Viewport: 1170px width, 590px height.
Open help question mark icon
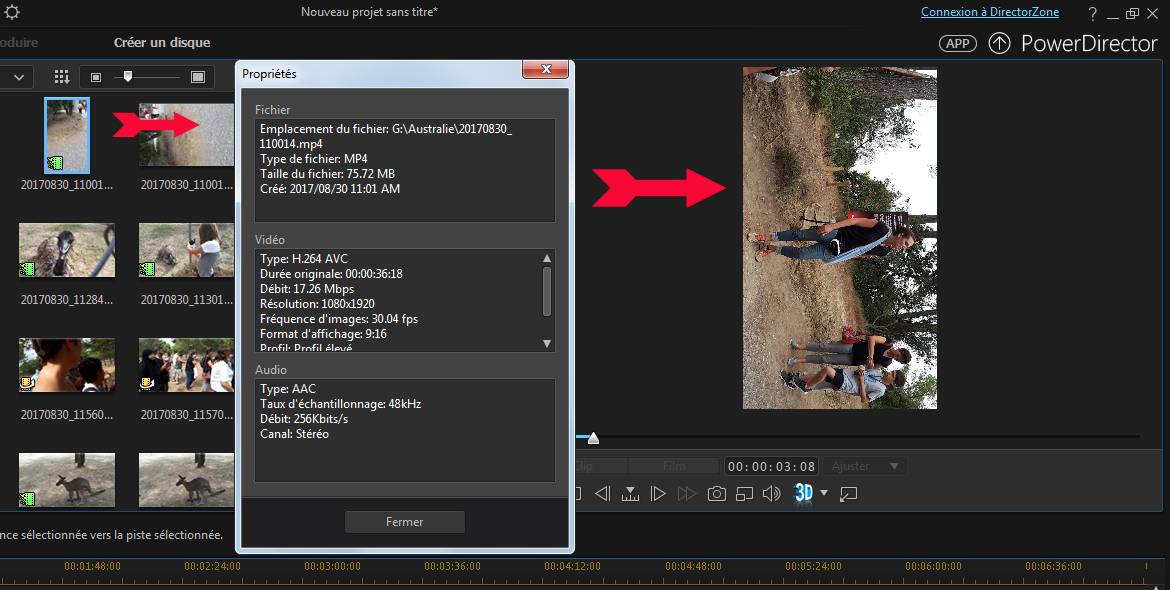click(1092, 13)
